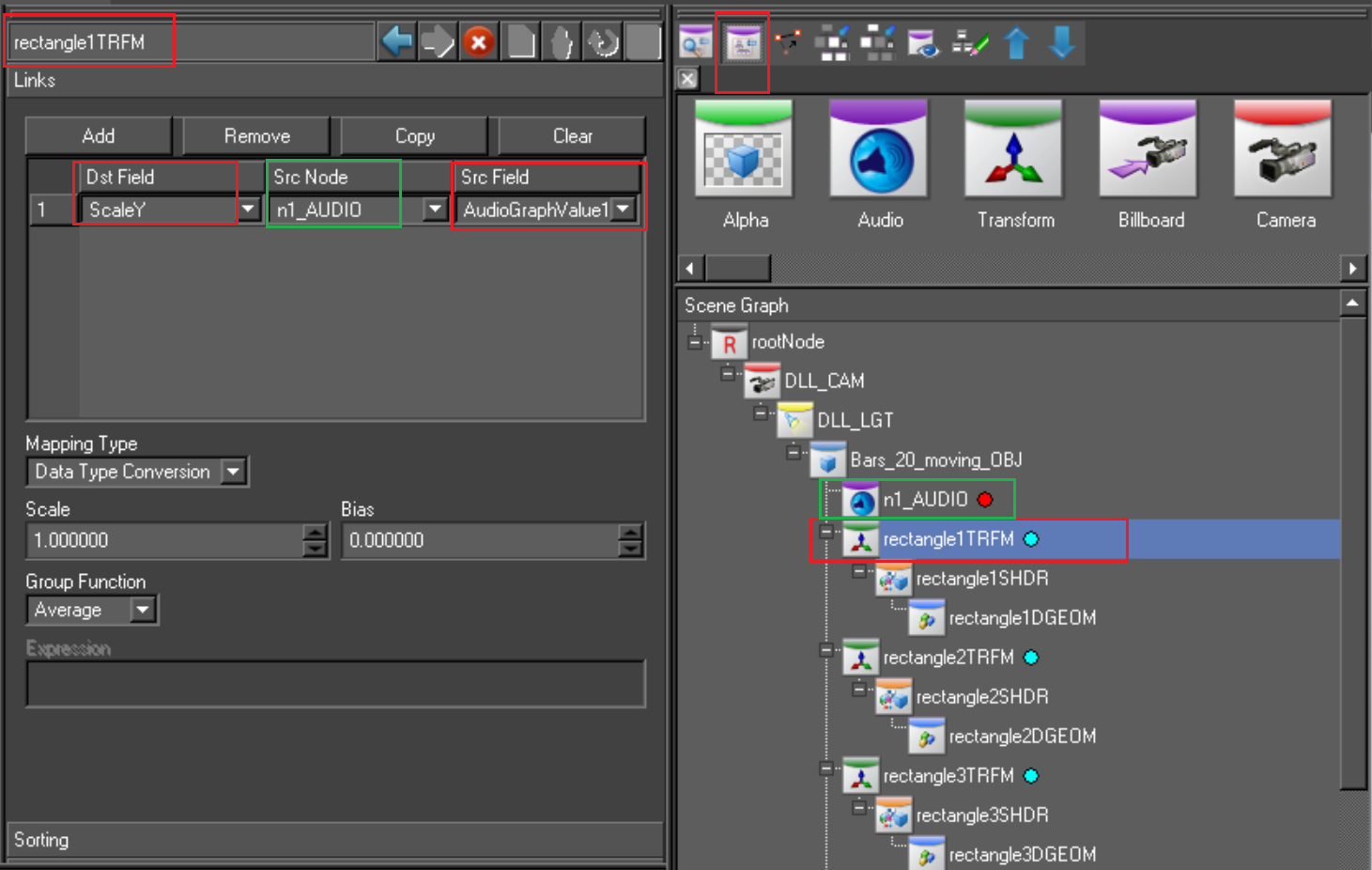Open the Sorting section header

334,840
